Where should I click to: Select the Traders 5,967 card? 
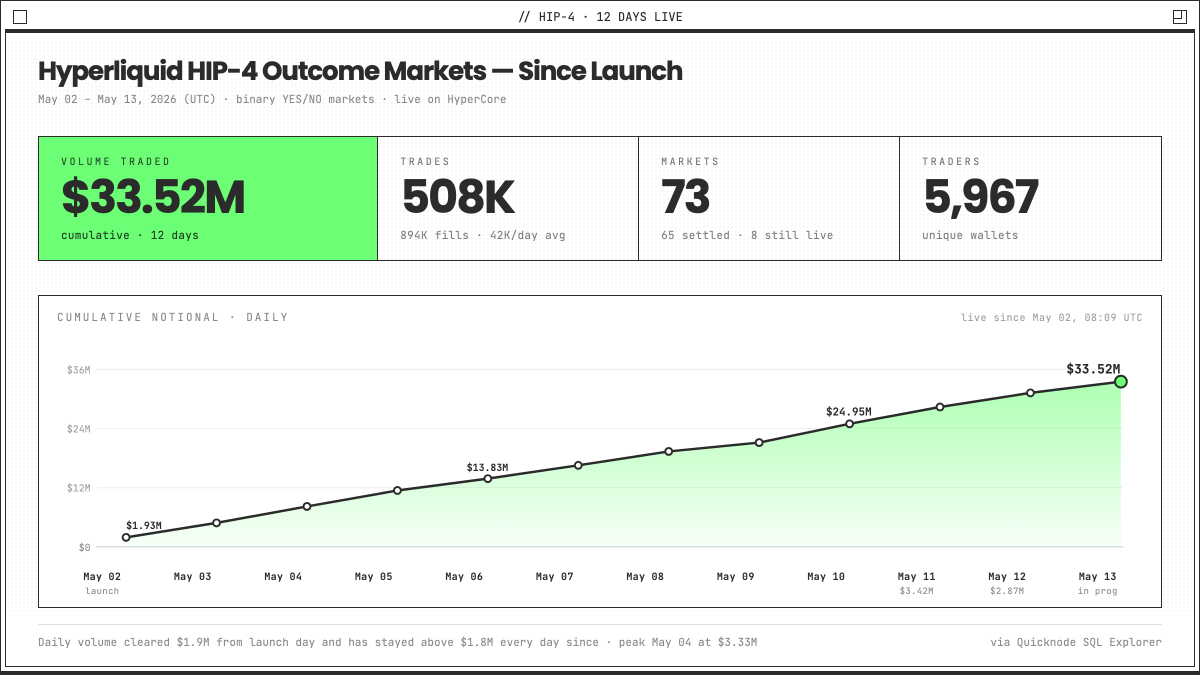tap(1030, 198)
